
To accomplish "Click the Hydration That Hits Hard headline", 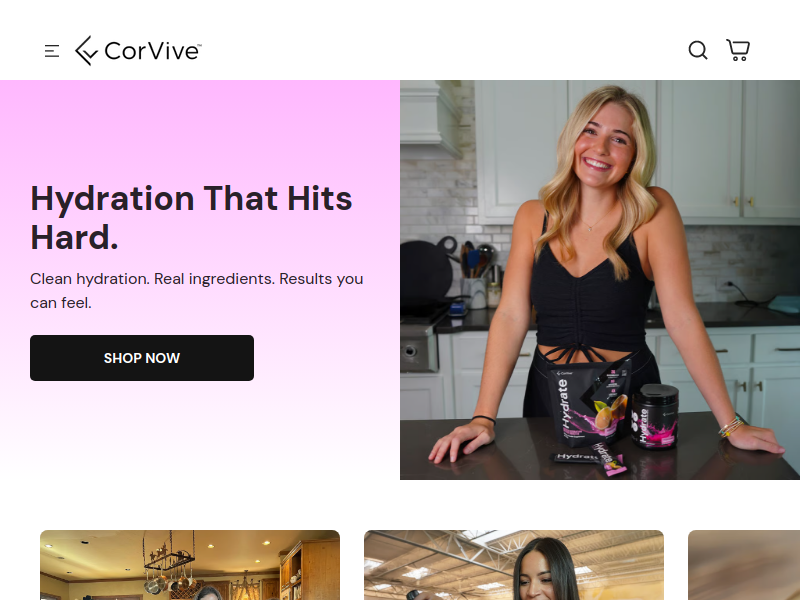I will (191, 217).
